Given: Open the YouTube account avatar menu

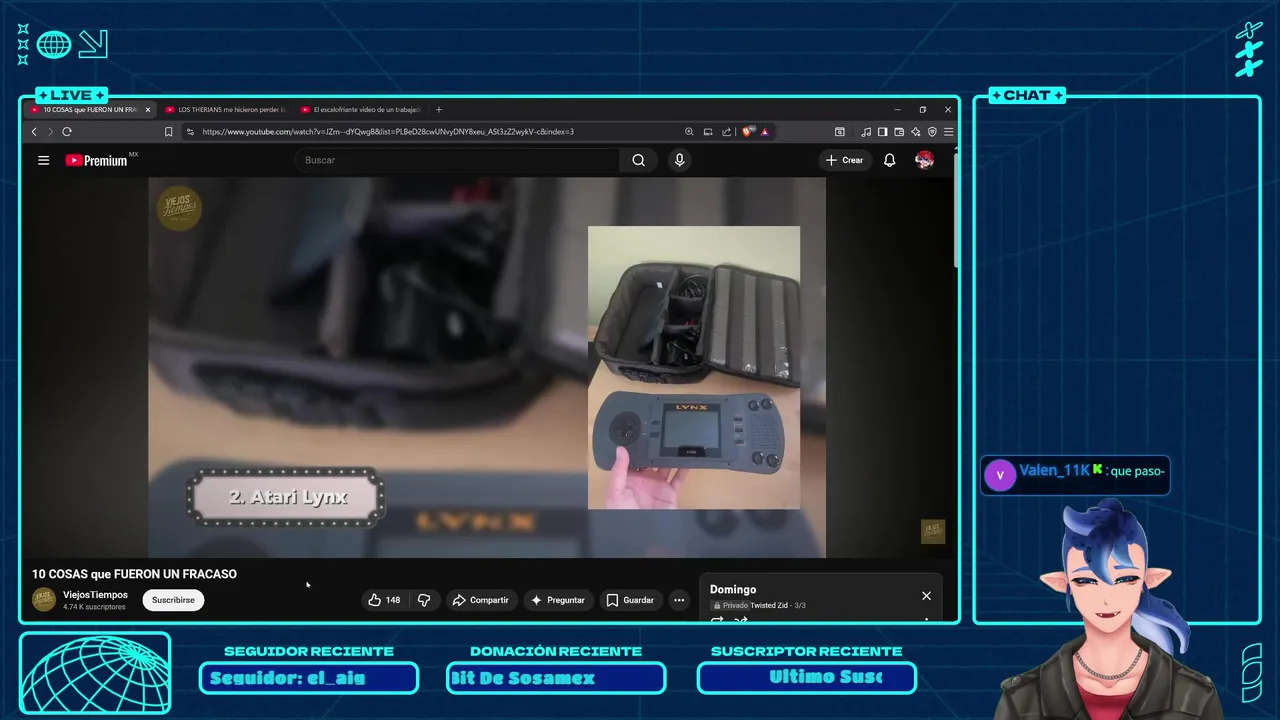Looking at the screenshot, I should click(x=924, y=160).
